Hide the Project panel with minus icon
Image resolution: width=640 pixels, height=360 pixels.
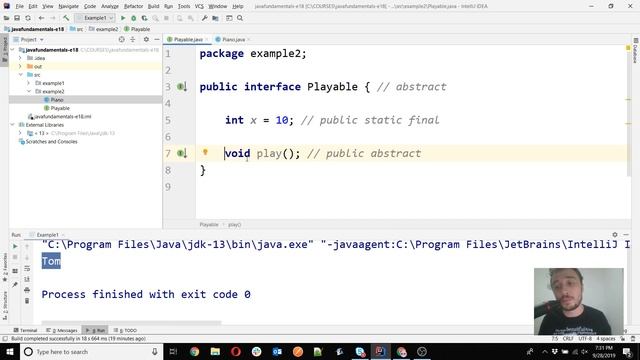[157, 40]
